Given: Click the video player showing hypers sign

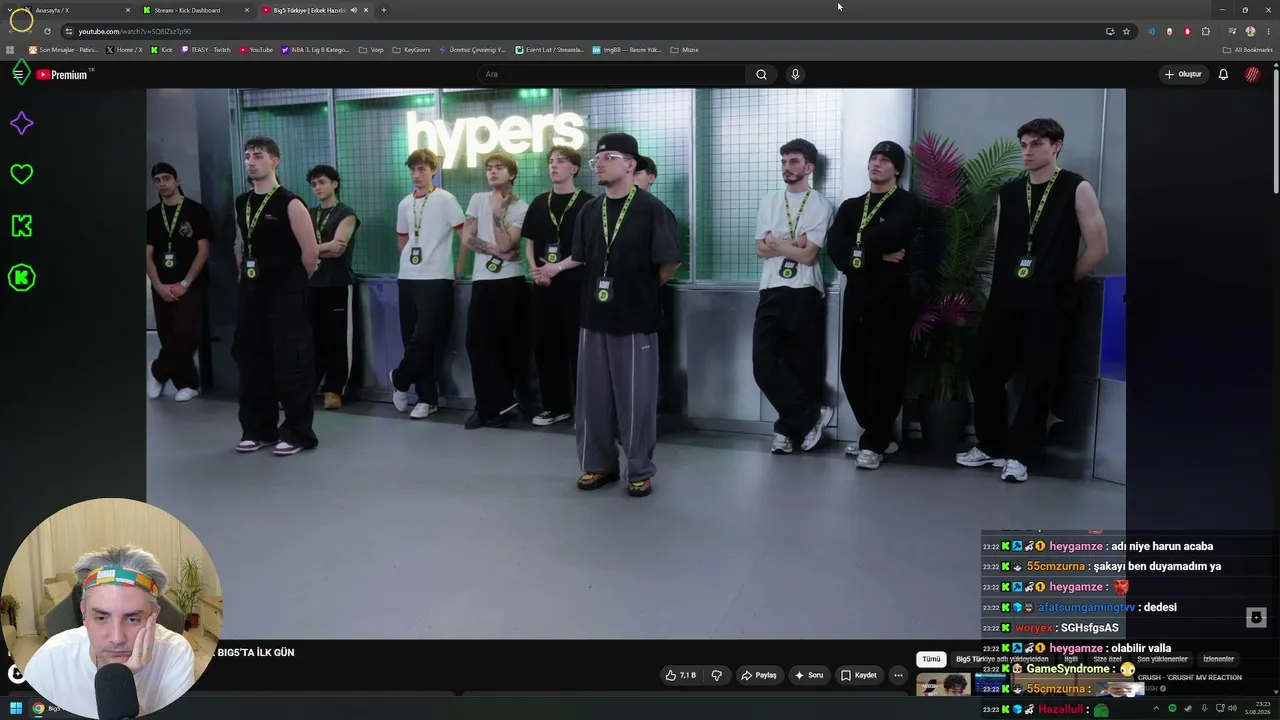Looking at the screenshot, I should [636, 364].
